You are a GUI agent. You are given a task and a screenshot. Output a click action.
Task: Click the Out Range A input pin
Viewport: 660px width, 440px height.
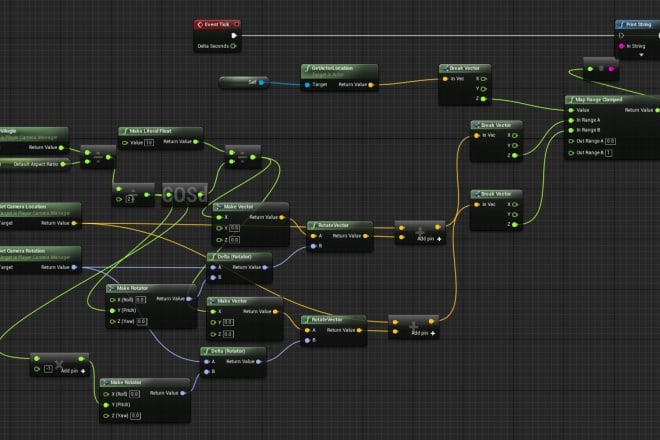click(x=571, y=141)
